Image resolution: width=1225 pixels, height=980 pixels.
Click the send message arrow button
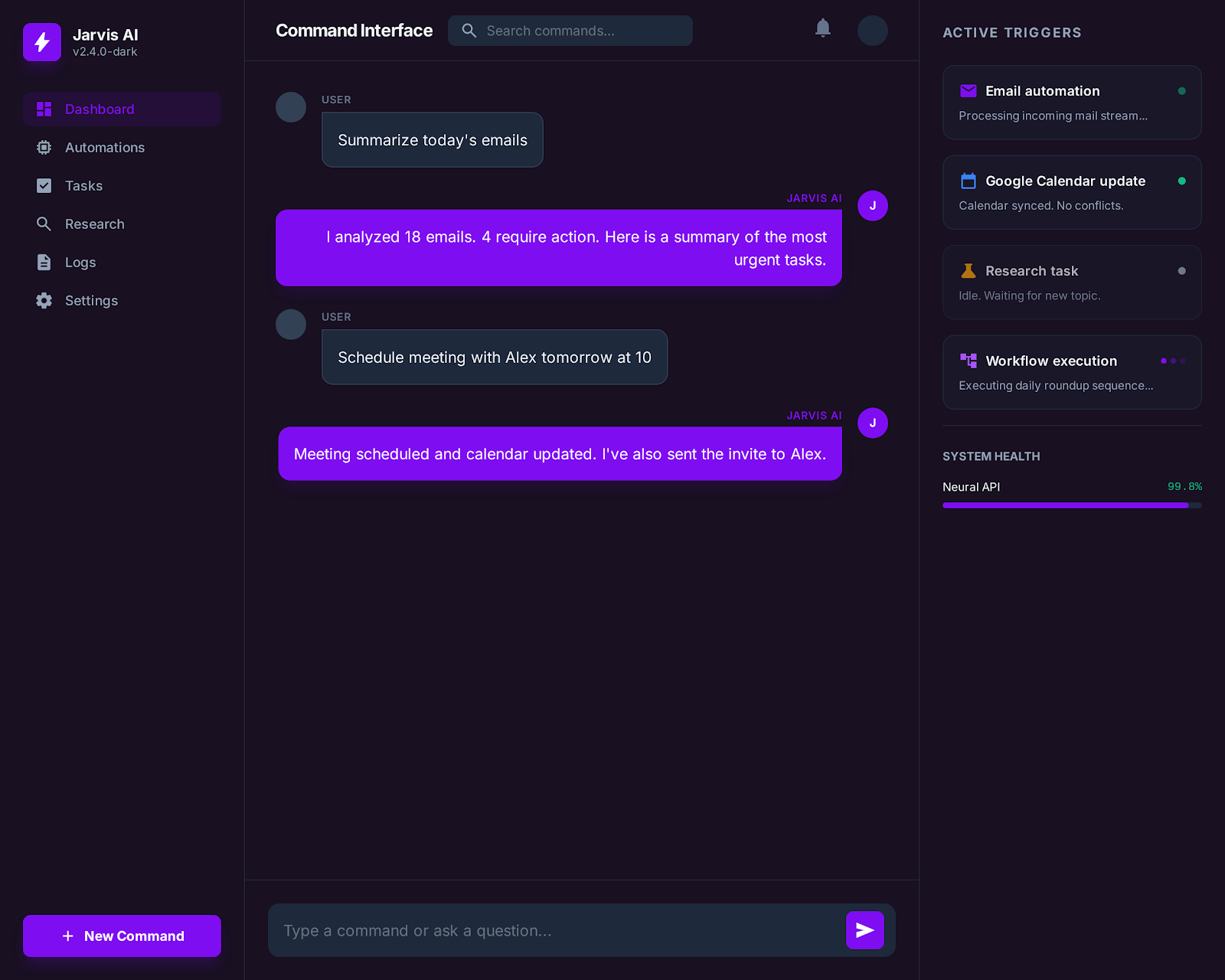tap(864, 930)
